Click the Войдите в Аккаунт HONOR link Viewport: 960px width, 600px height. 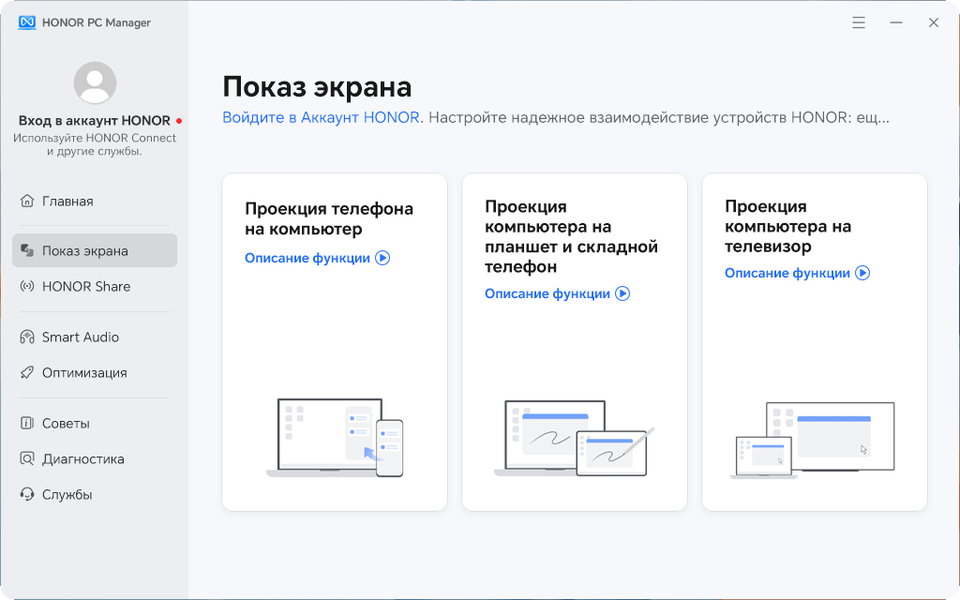(321, 117)
